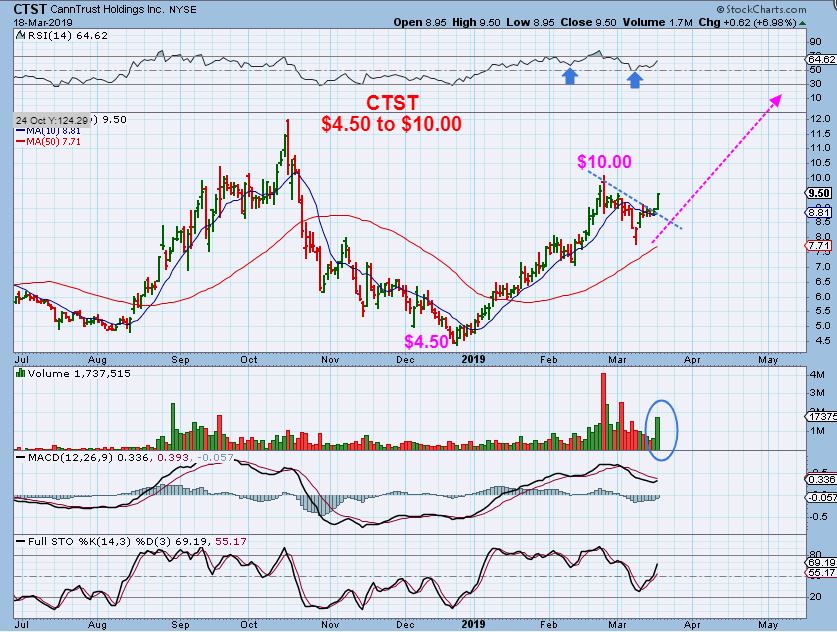Click the 8.81 MA(10) tag on price axis
Screen dimensions: 837x632
[x=819, y=212]
